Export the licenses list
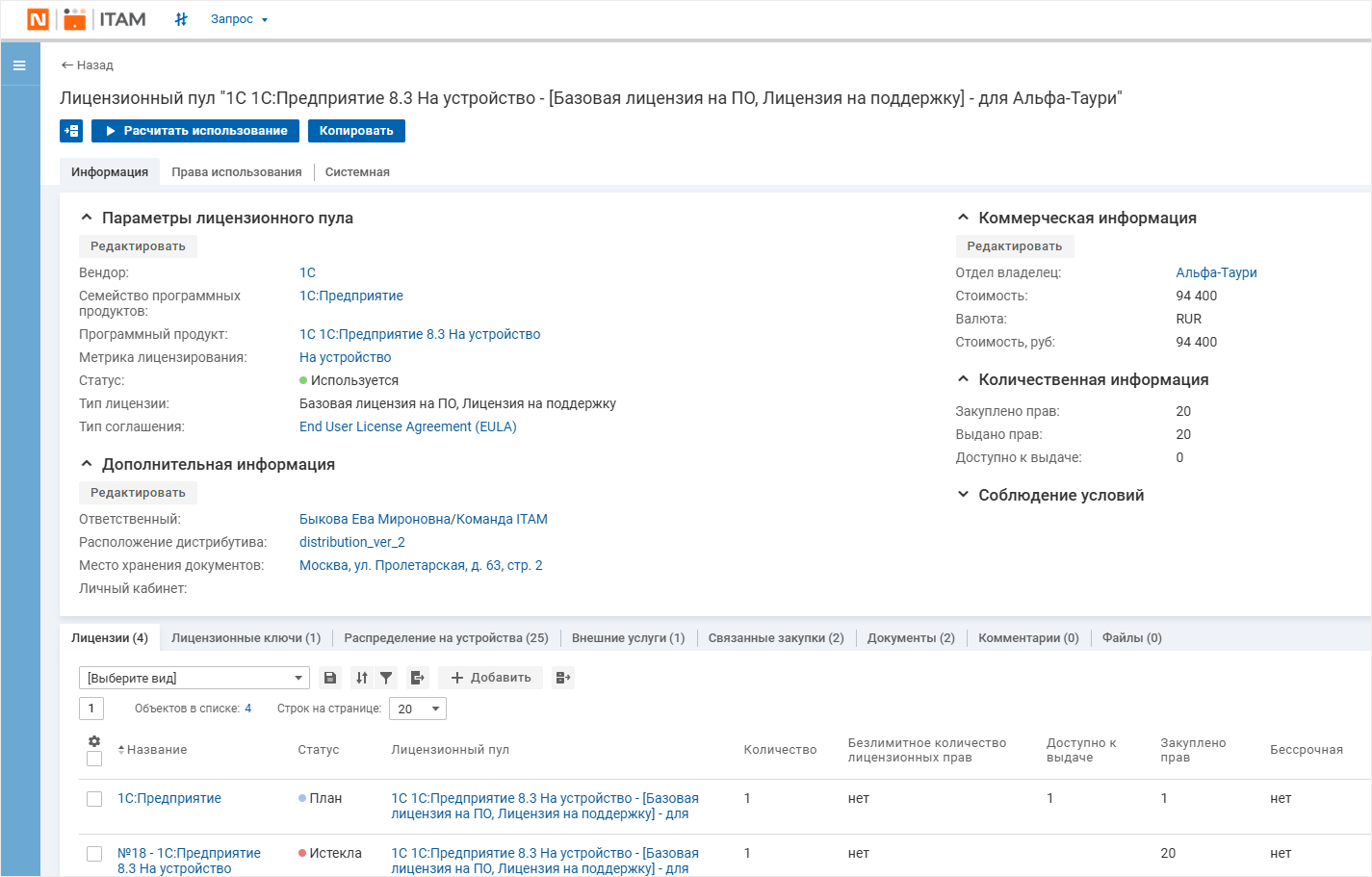The image size is (1372, 877). point(418,678)
